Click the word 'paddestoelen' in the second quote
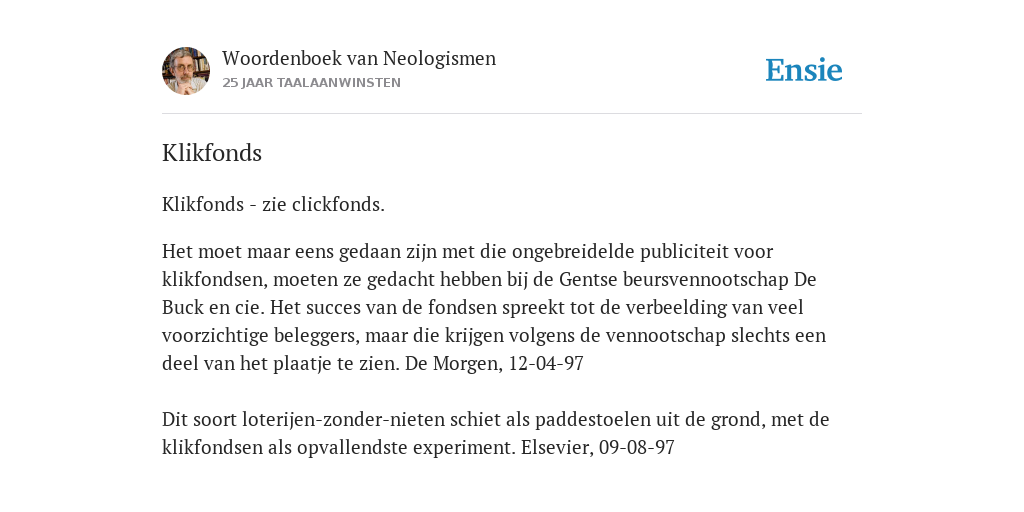Viewport: 1024px width, 512px height. [593, 419]
